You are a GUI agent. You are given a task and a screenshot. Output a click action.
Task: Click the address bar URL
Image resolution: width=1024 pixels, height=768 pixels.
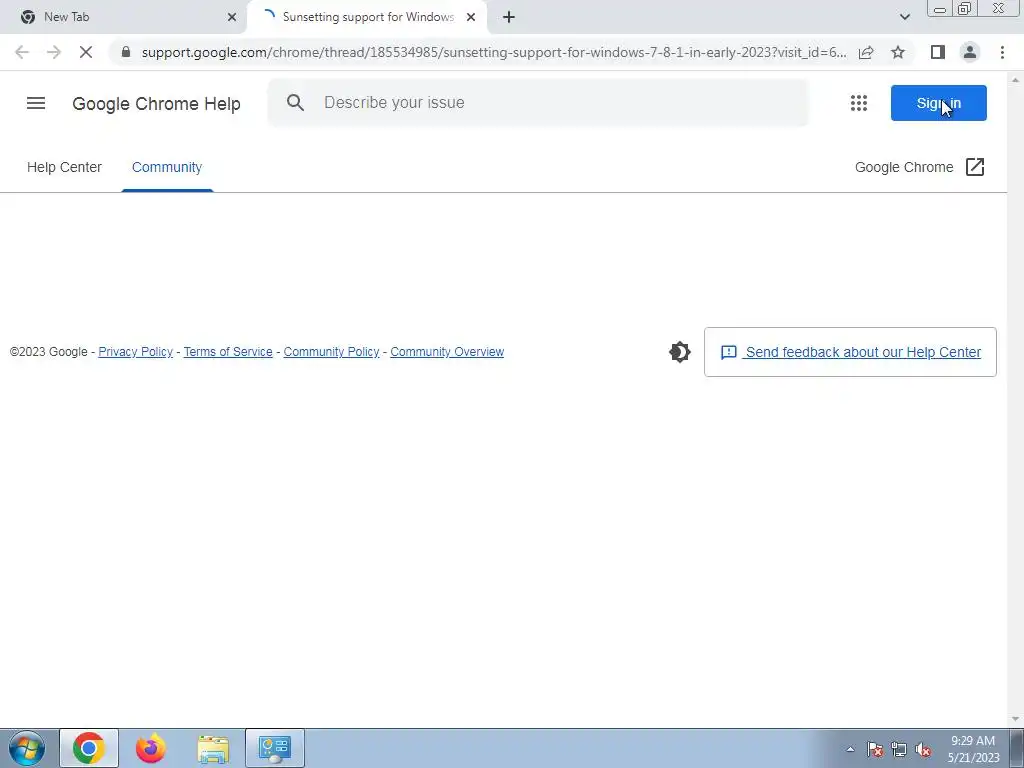493,52
